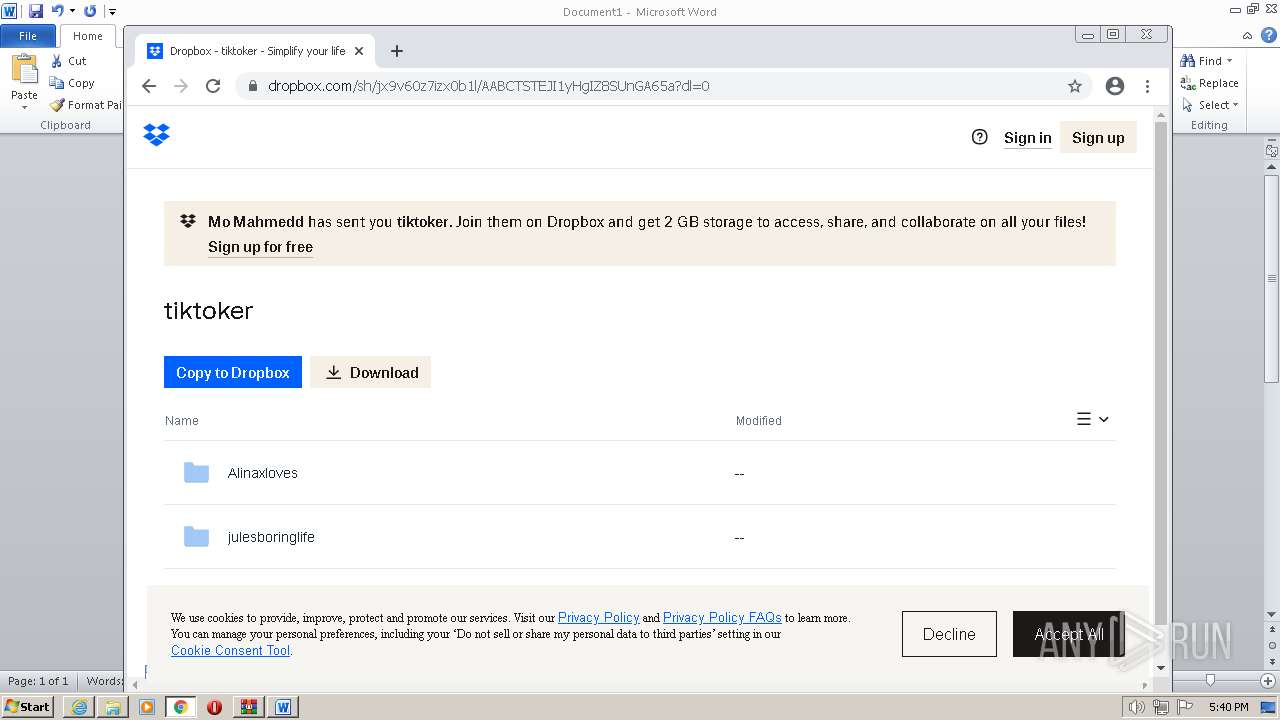Expand the Paste options arrow in Word

[x=24, y=106]
